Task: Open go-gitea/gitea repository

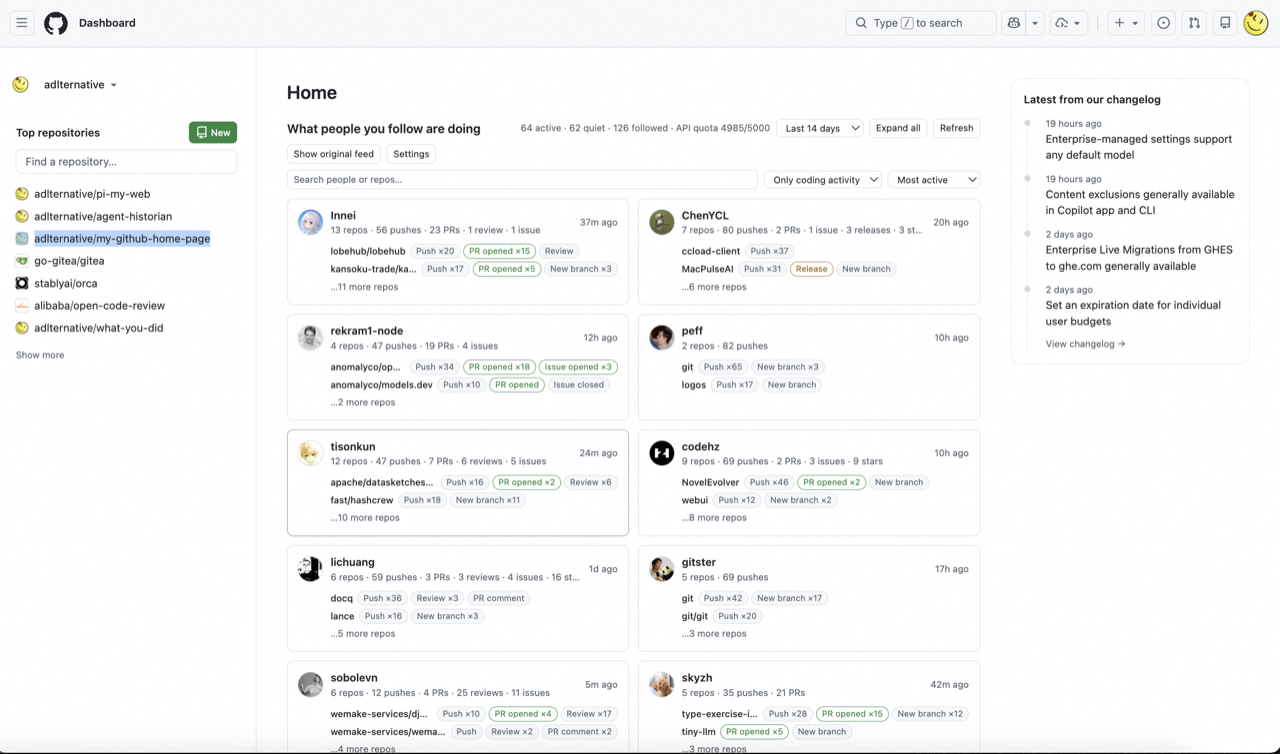Action: pos(69,261)
